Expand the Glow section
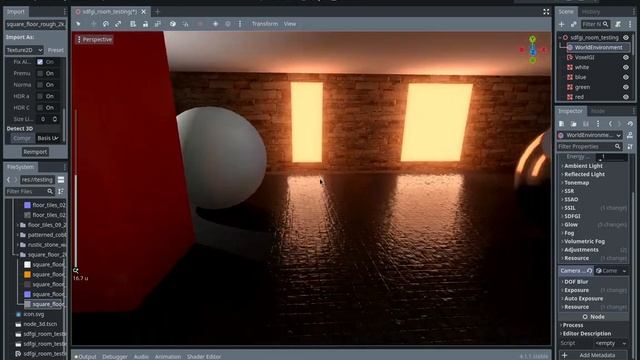The height and width of the screenshot is (360, 640). 571,224
